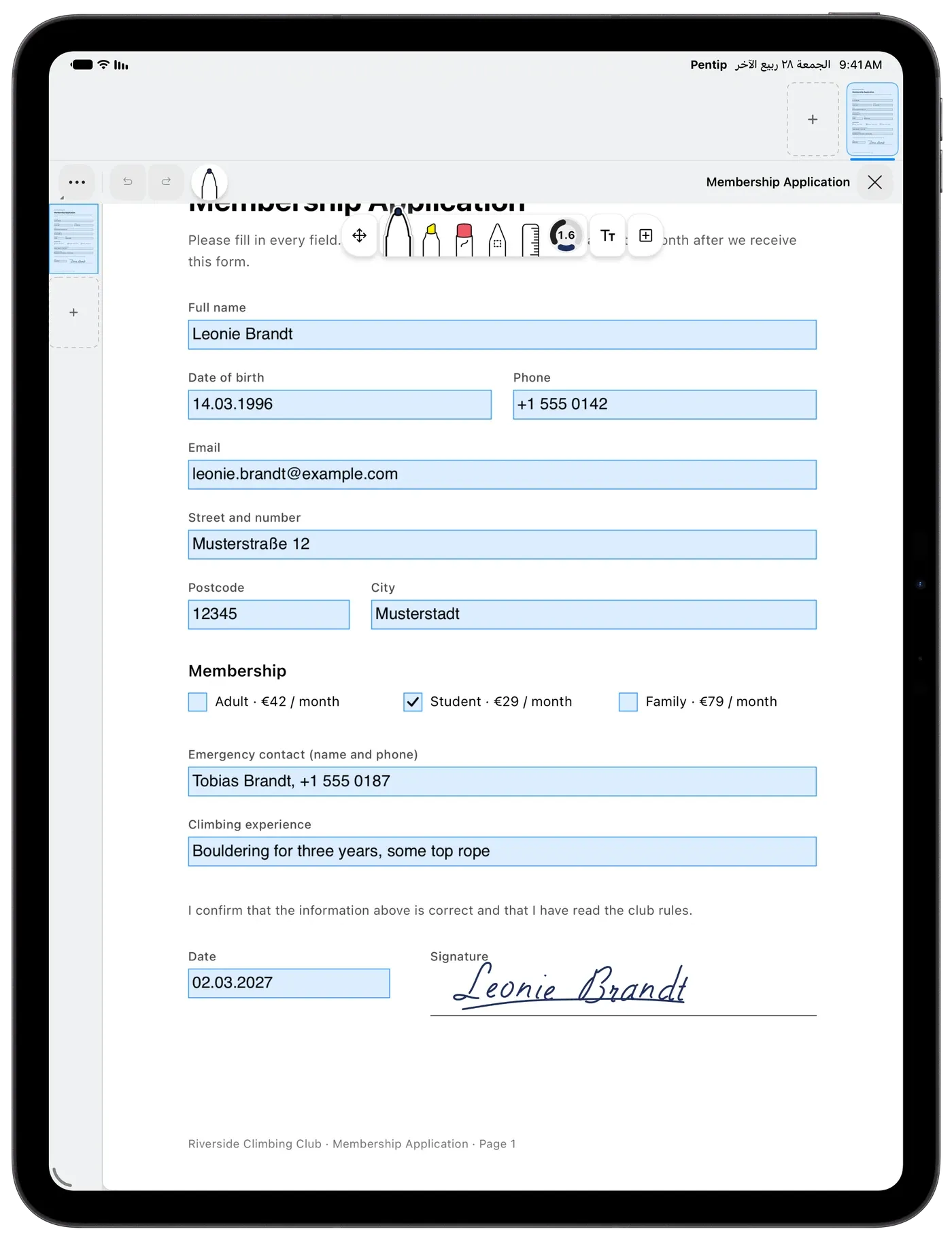Click the Phone field

(665, 405)
